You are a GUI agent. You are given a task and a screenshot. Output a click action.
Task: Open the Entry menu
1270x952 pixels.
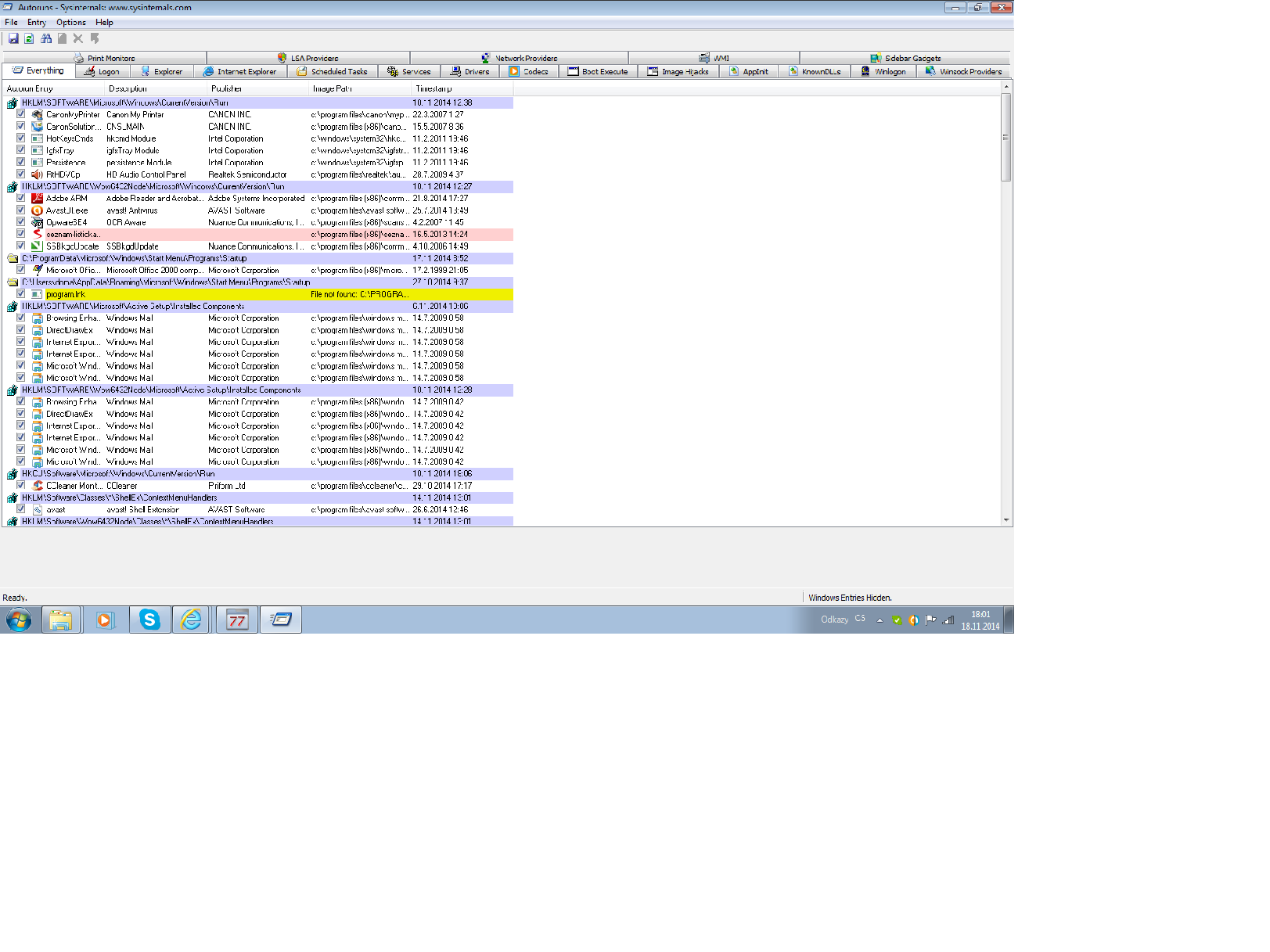37,23
